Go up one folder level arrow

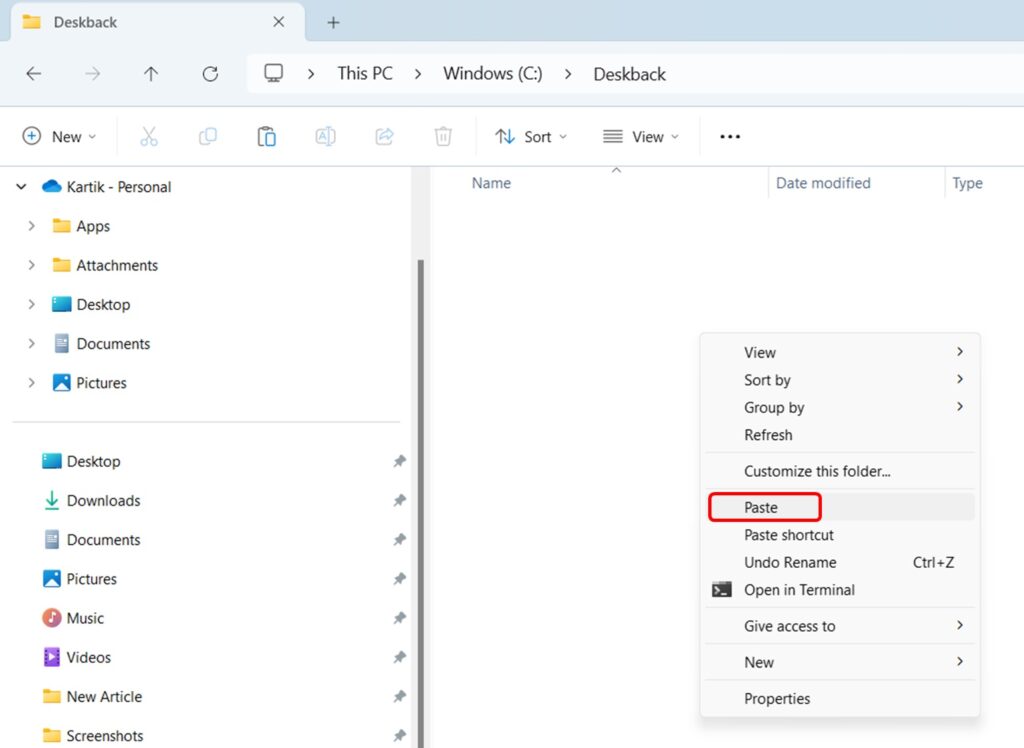[151, 74]
